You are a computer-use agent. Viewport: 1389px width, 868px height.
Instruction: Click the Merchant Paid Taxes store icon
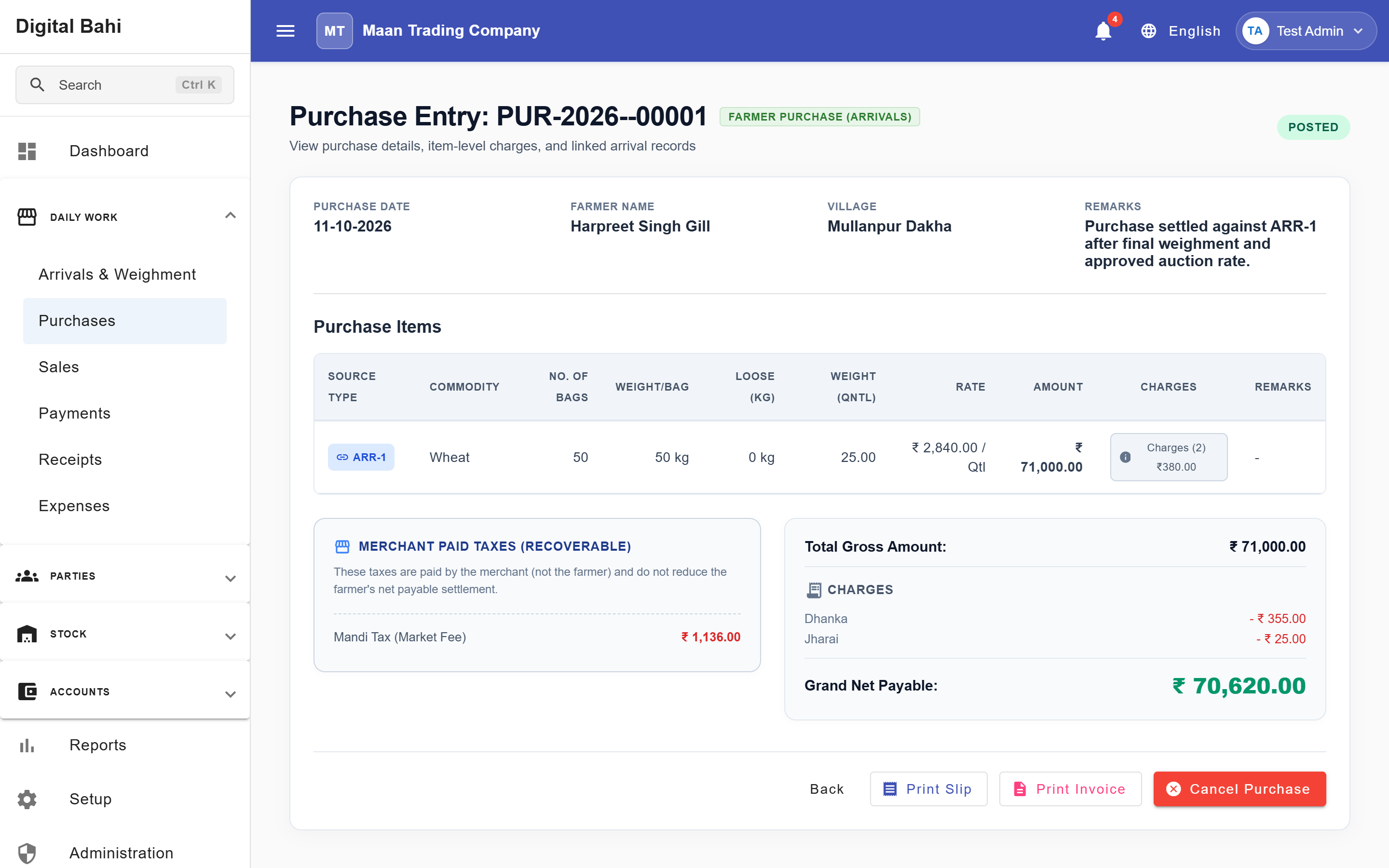click(x=342, y=546)
